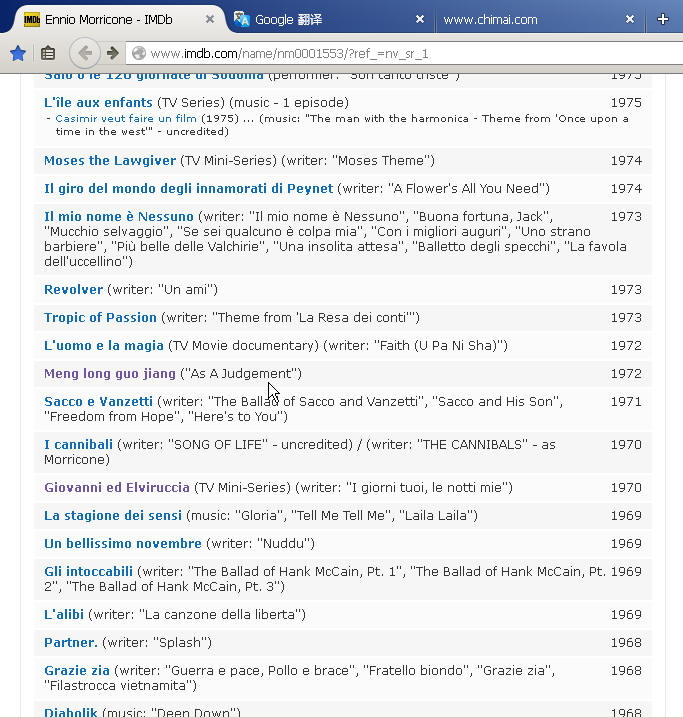Open the reading list icon beside the star
The height and width of the screenshot is (718, 683).
click(x=48, y=54)
